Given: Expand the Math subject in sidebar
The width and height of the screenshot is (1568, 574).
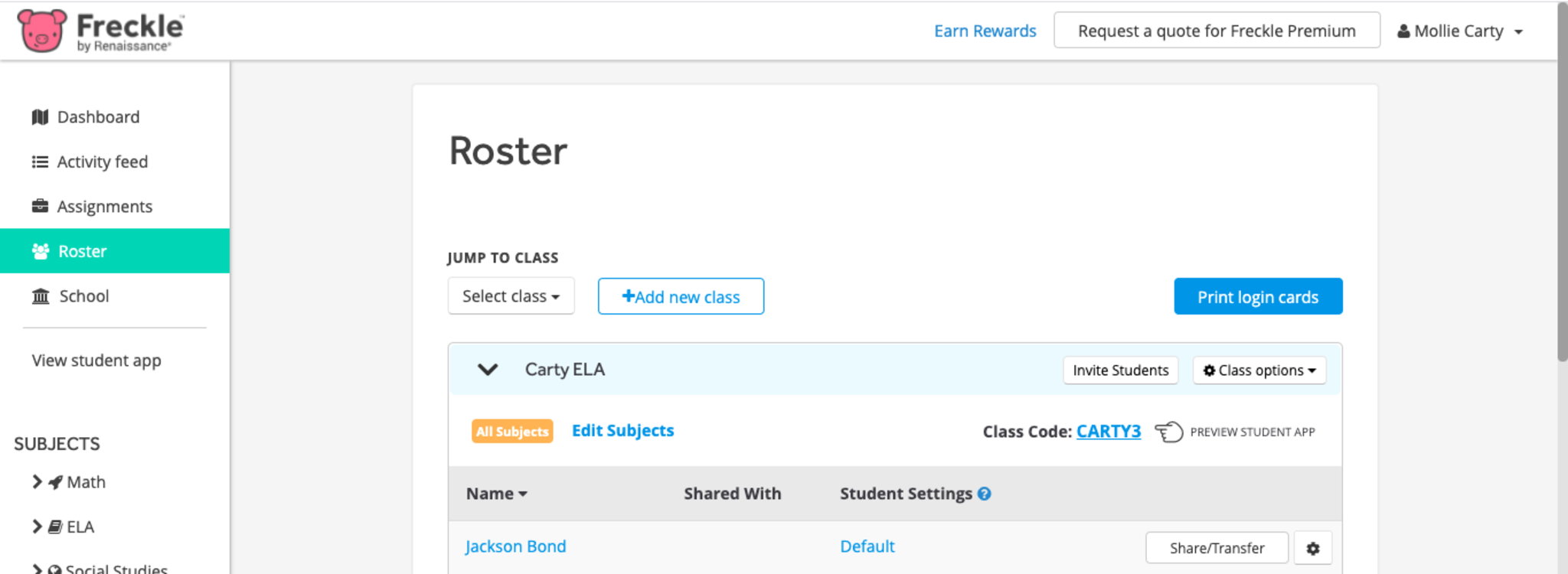Looking at the screenshot, I should (37, 481).
